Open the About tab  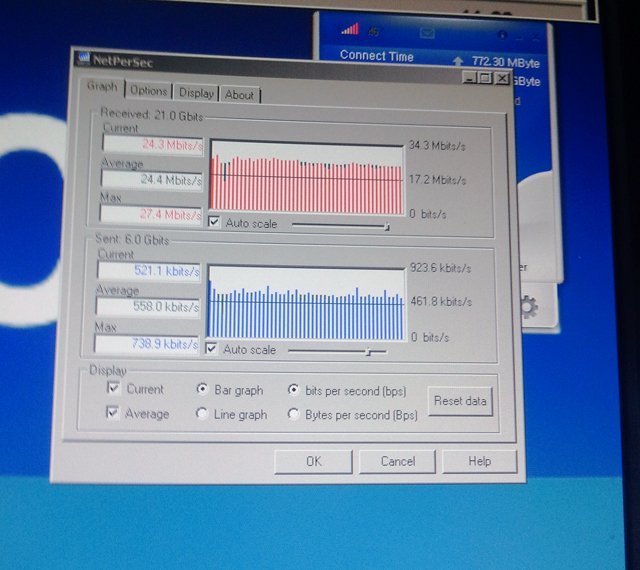[239, 95]
